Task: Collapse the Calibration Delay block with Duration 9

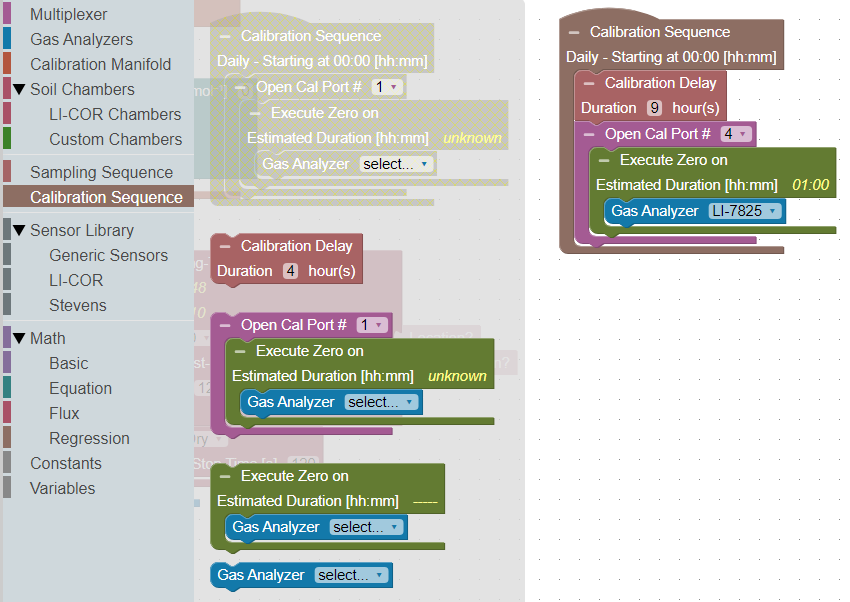Action: 590,84
